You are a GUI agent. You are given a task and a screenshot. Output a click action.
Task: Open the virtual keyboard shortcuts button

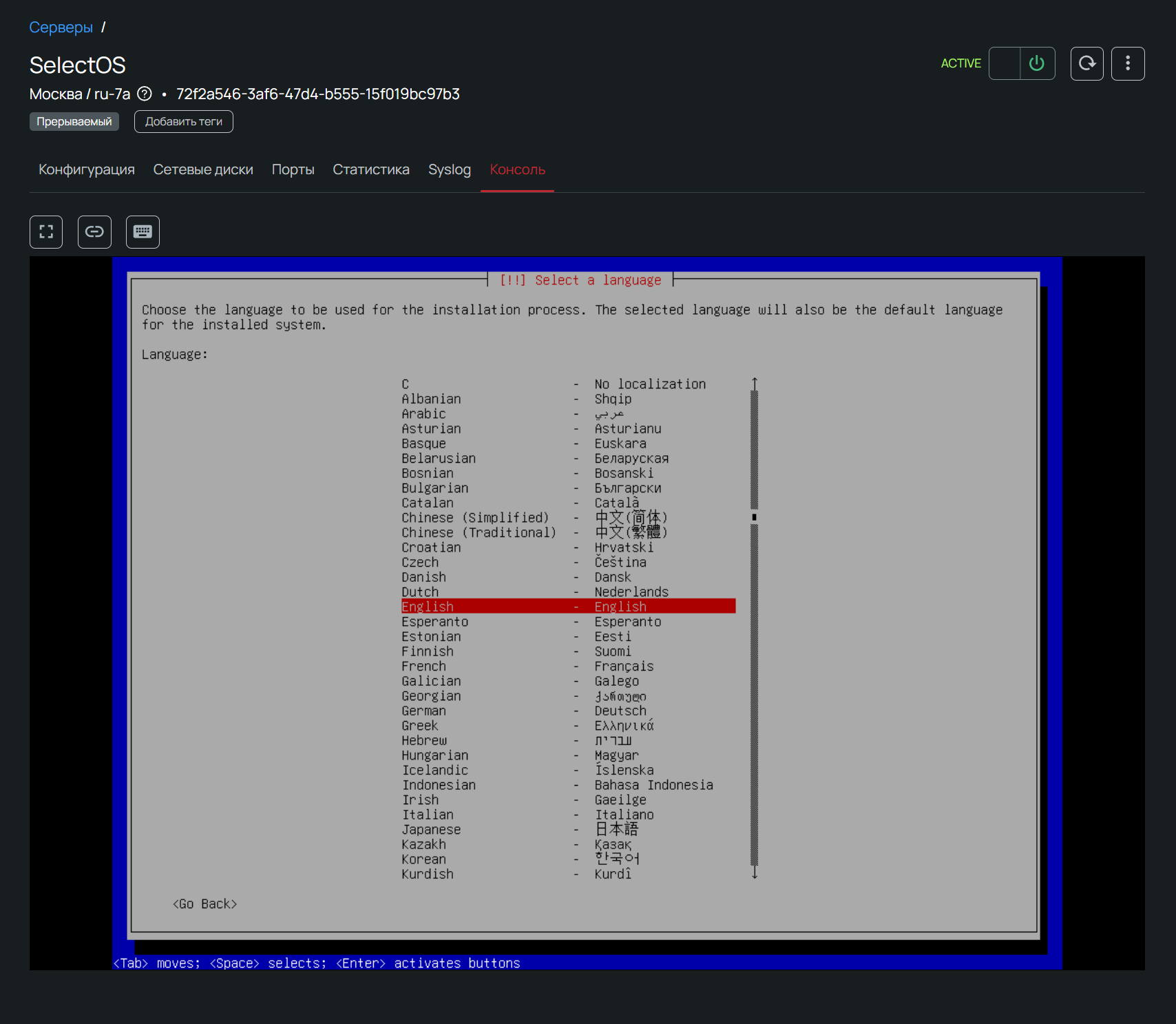pos(143,232)
